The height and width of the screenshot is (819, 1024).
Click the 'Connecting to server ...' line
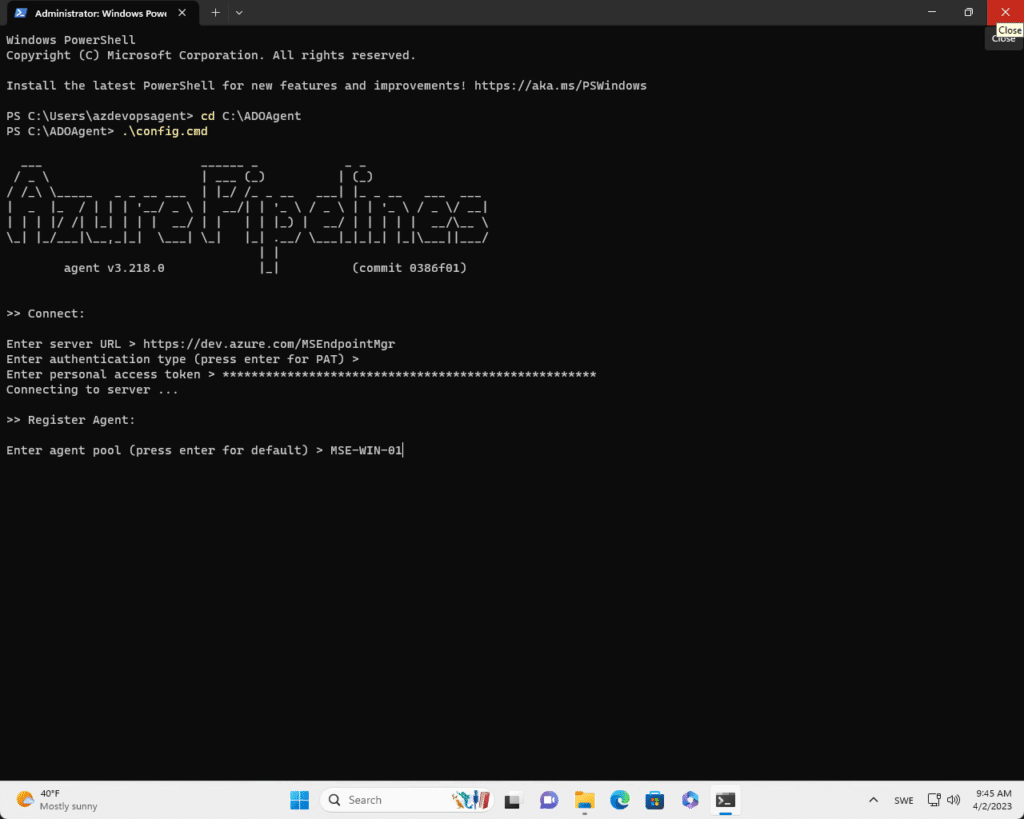coord(92,389)
